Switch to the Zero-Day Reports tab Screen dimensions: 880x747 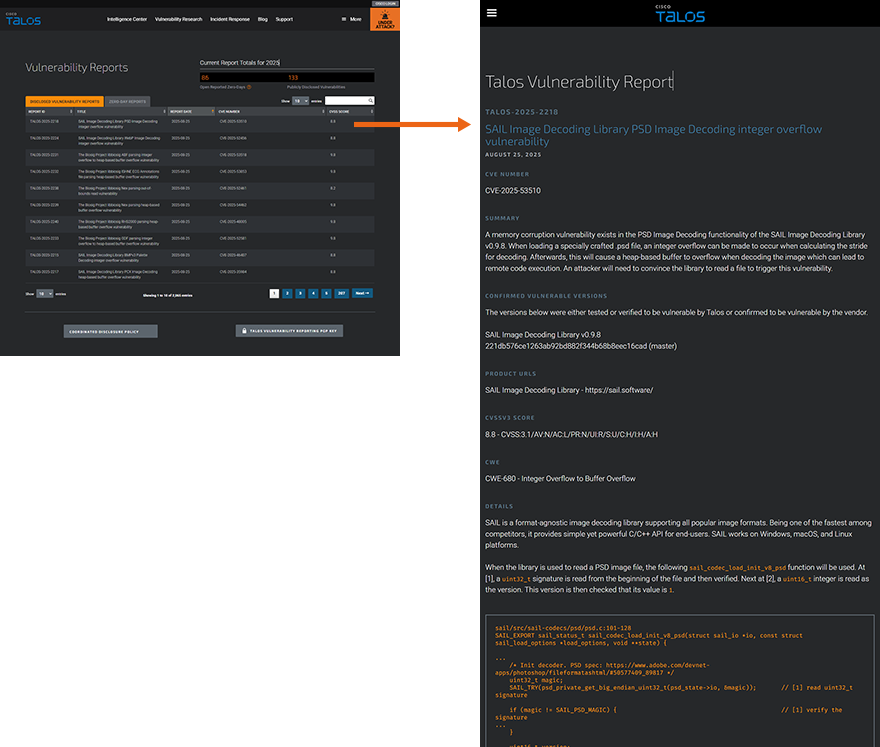click(x=127, y=101)
